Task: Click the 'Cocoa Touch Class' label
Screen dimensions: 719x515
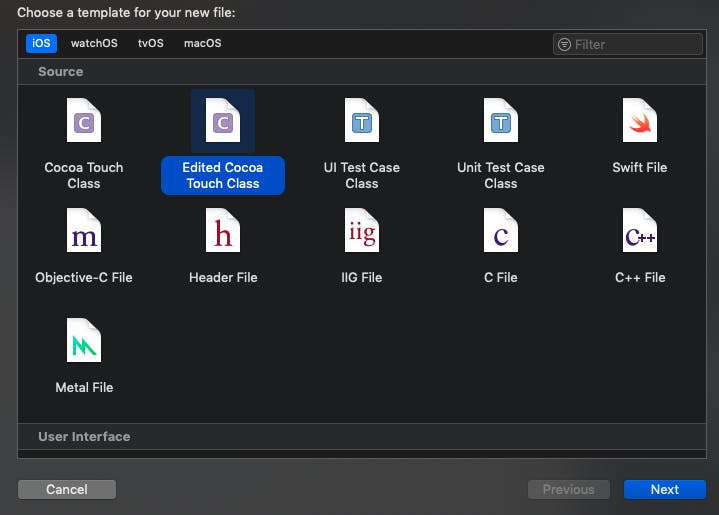Action: (x=84, y=175)
